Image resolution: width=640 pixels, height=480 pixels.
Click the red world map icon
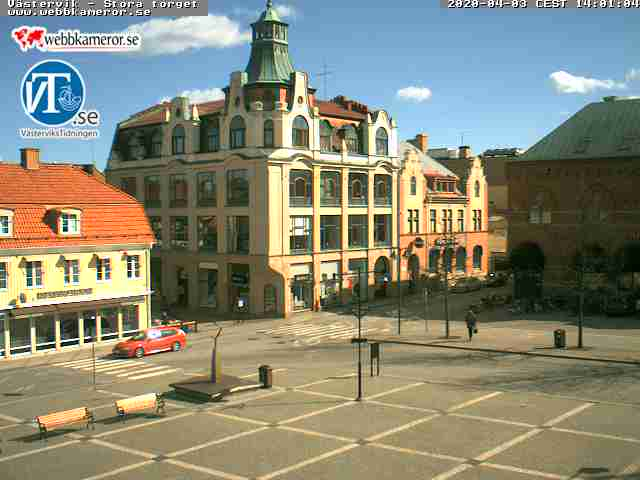click(29, 38)
